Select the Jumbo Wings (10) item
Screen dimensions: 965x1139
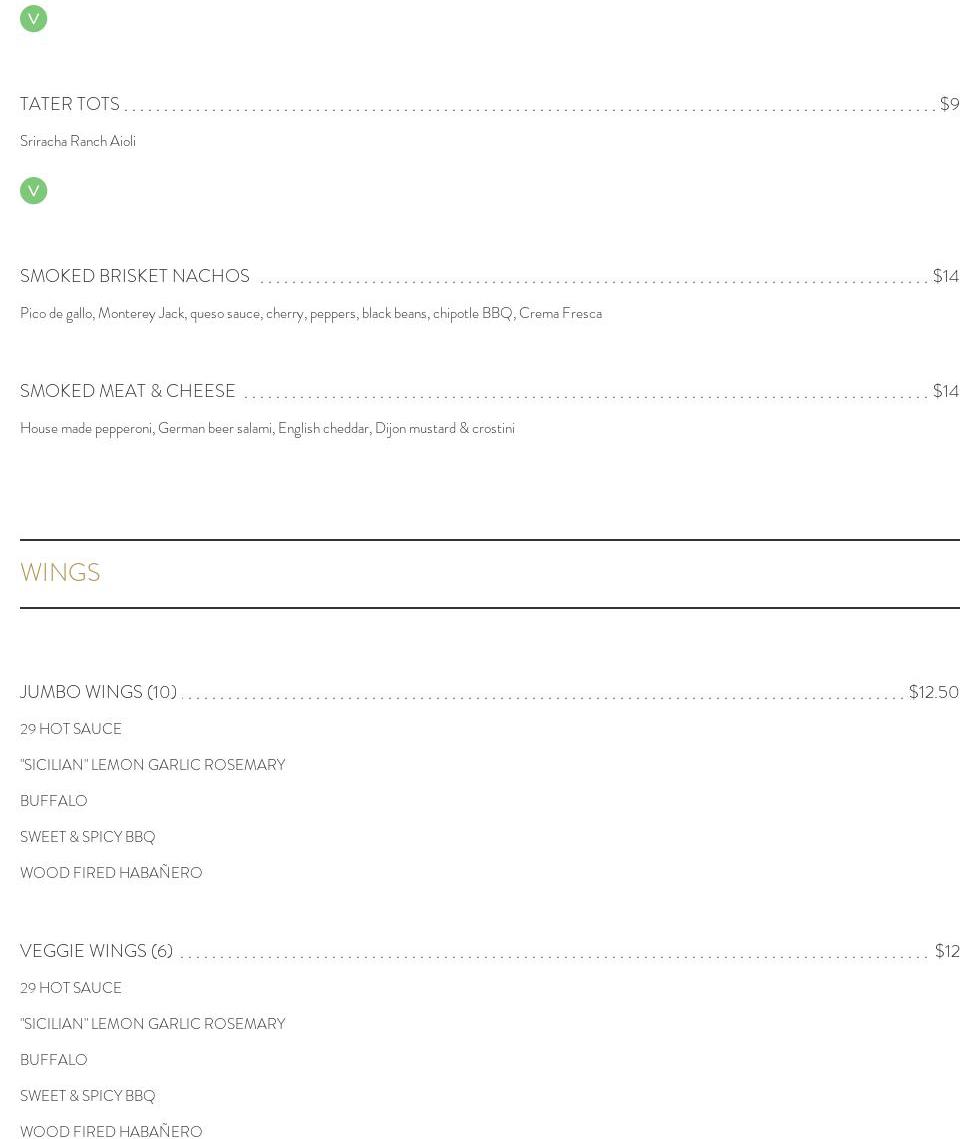(98, 692)
